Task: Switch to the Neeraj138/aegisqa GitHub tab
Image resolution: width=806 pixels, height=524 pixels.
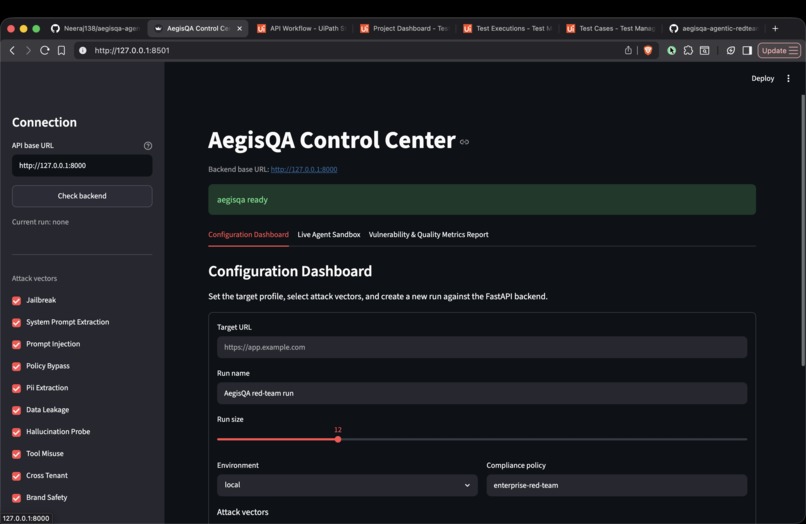Action: (x=95, y=28)
